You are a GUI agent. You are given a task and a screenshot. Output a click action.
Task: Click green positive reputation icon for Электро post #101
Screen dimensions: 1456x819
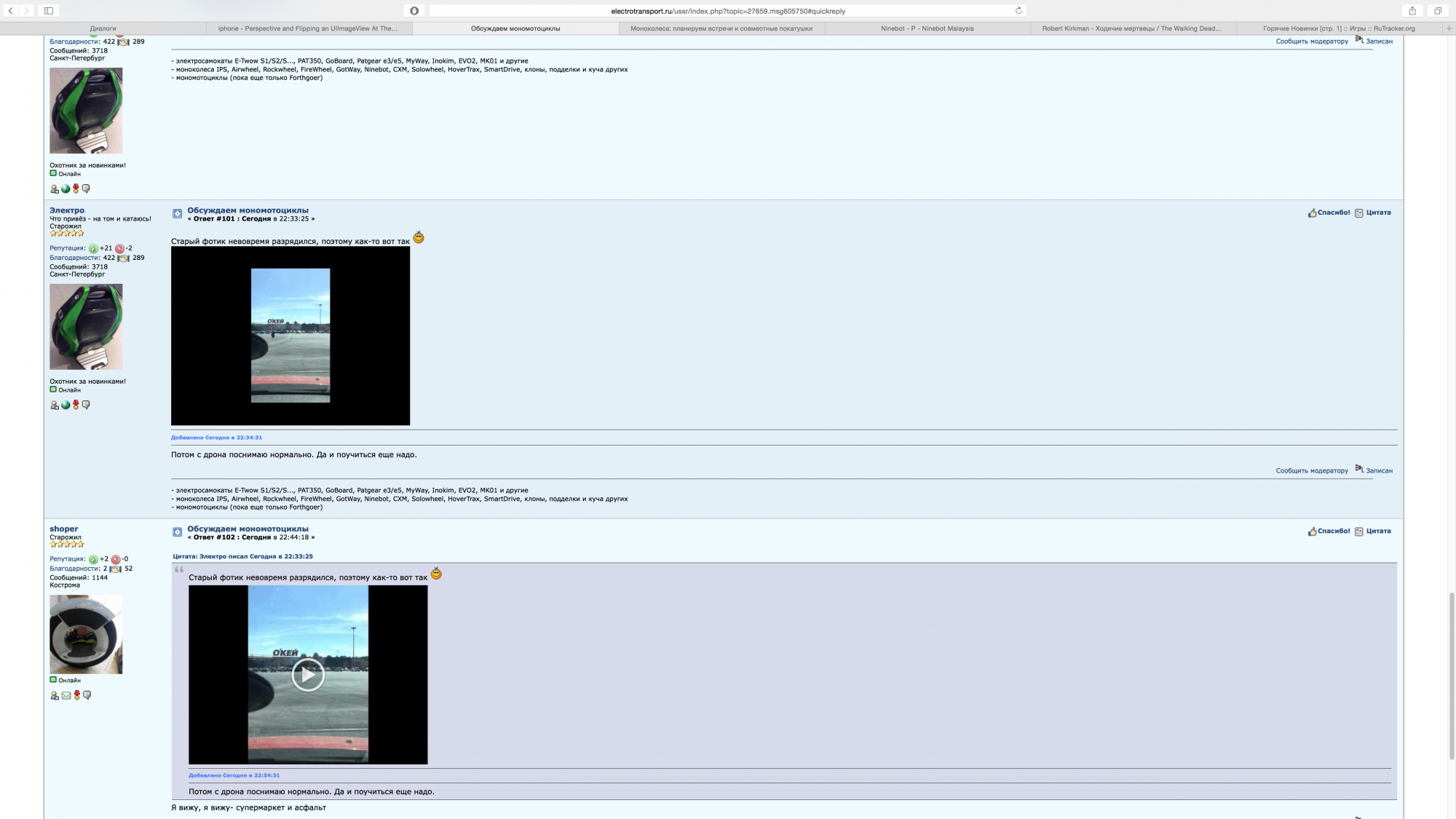pyautogui.click(x=93, y=249)
